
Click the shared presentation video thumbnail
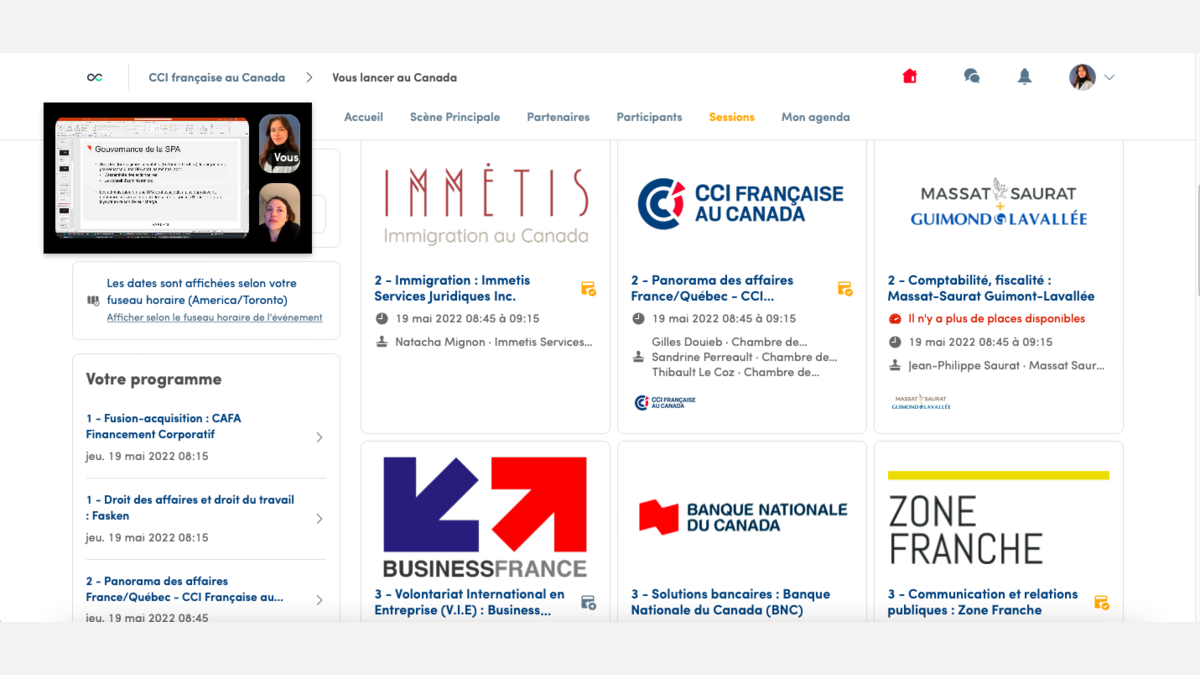tap(152, 177)
